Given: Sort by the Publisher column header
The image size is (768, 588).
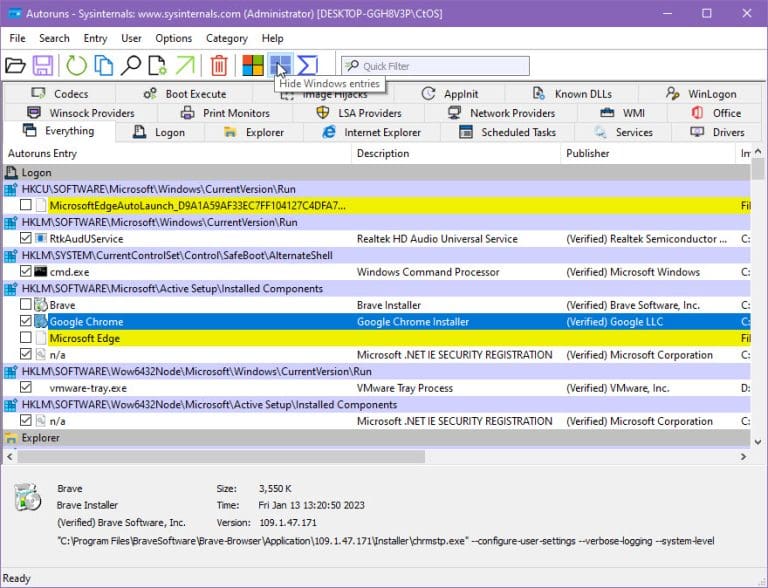Looking at the screenshot, I should 649,153.
